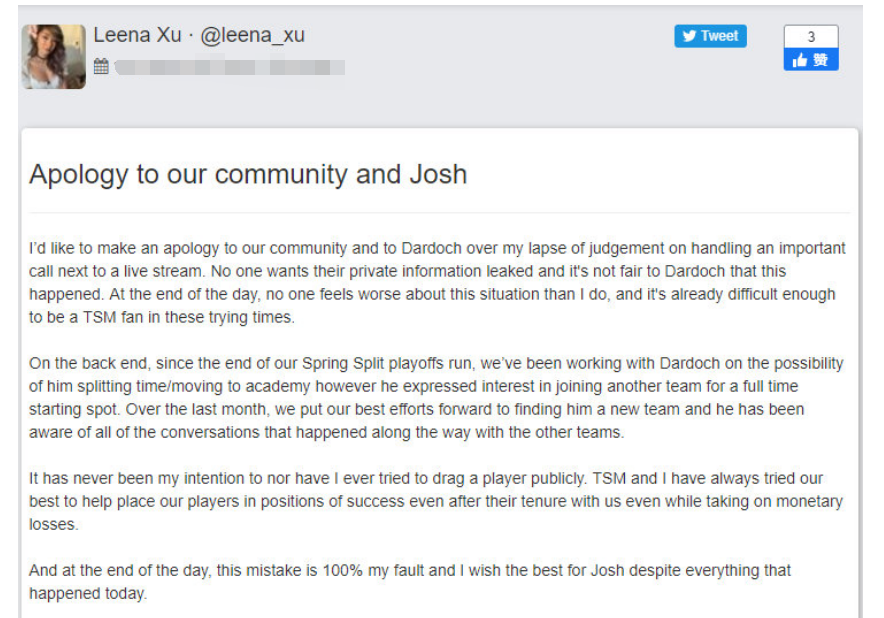Click the Twitter bird icon

pyautogui.click(x=689, y=36)
